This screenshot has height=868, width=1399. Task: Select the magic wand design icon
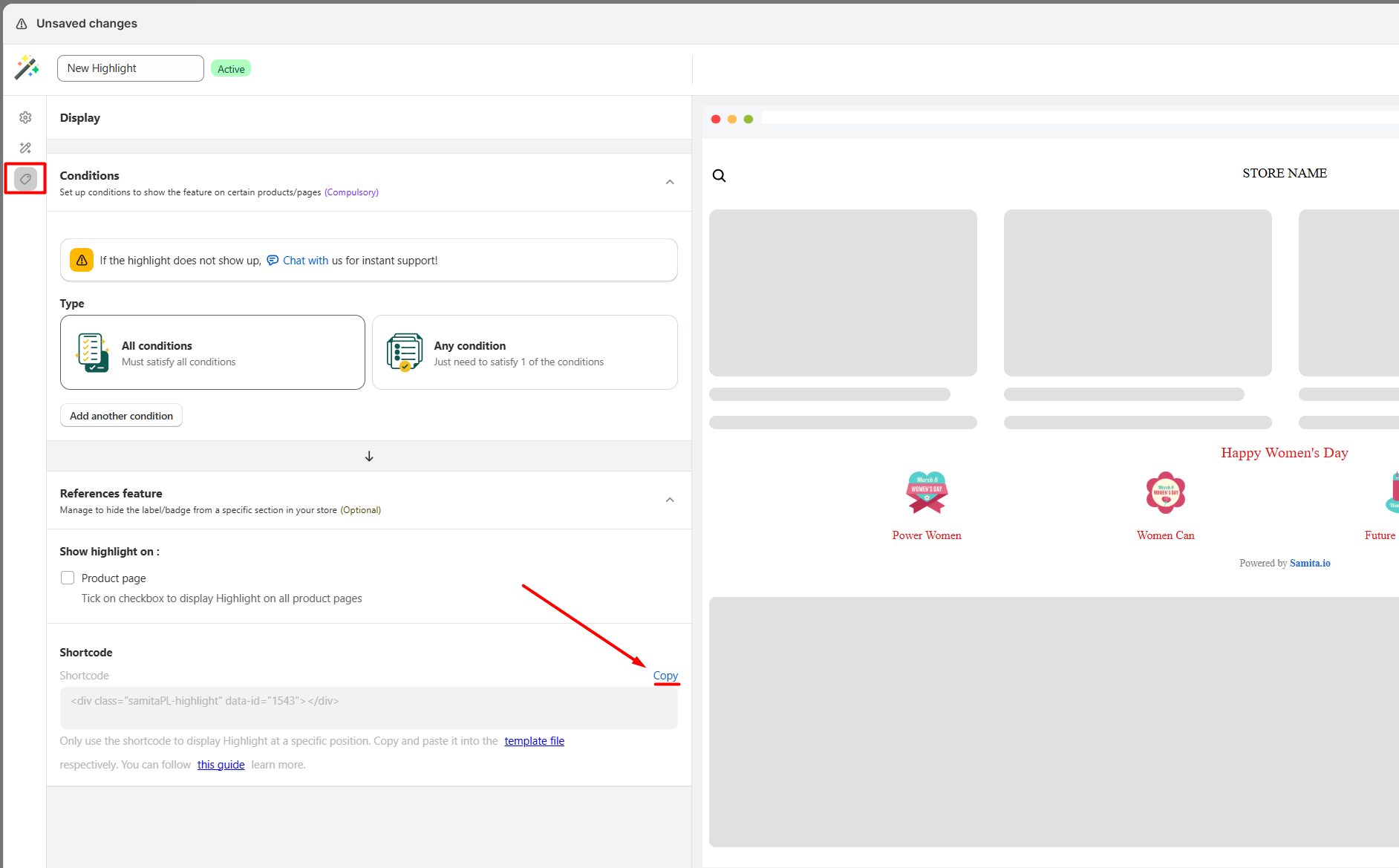click(x=25, y=148)
